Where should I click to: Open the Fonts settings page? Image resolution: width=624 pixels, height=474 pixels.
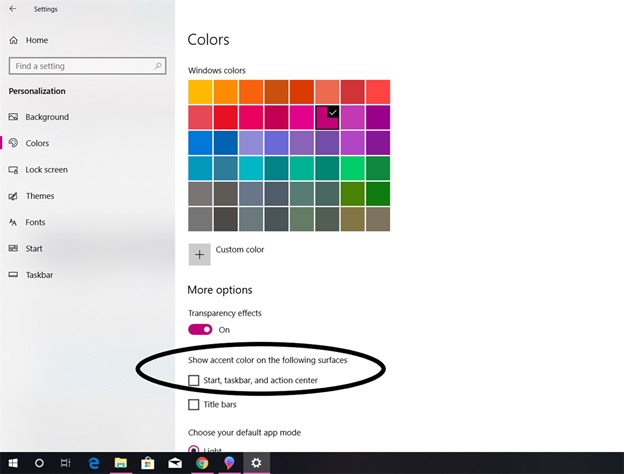27,222
